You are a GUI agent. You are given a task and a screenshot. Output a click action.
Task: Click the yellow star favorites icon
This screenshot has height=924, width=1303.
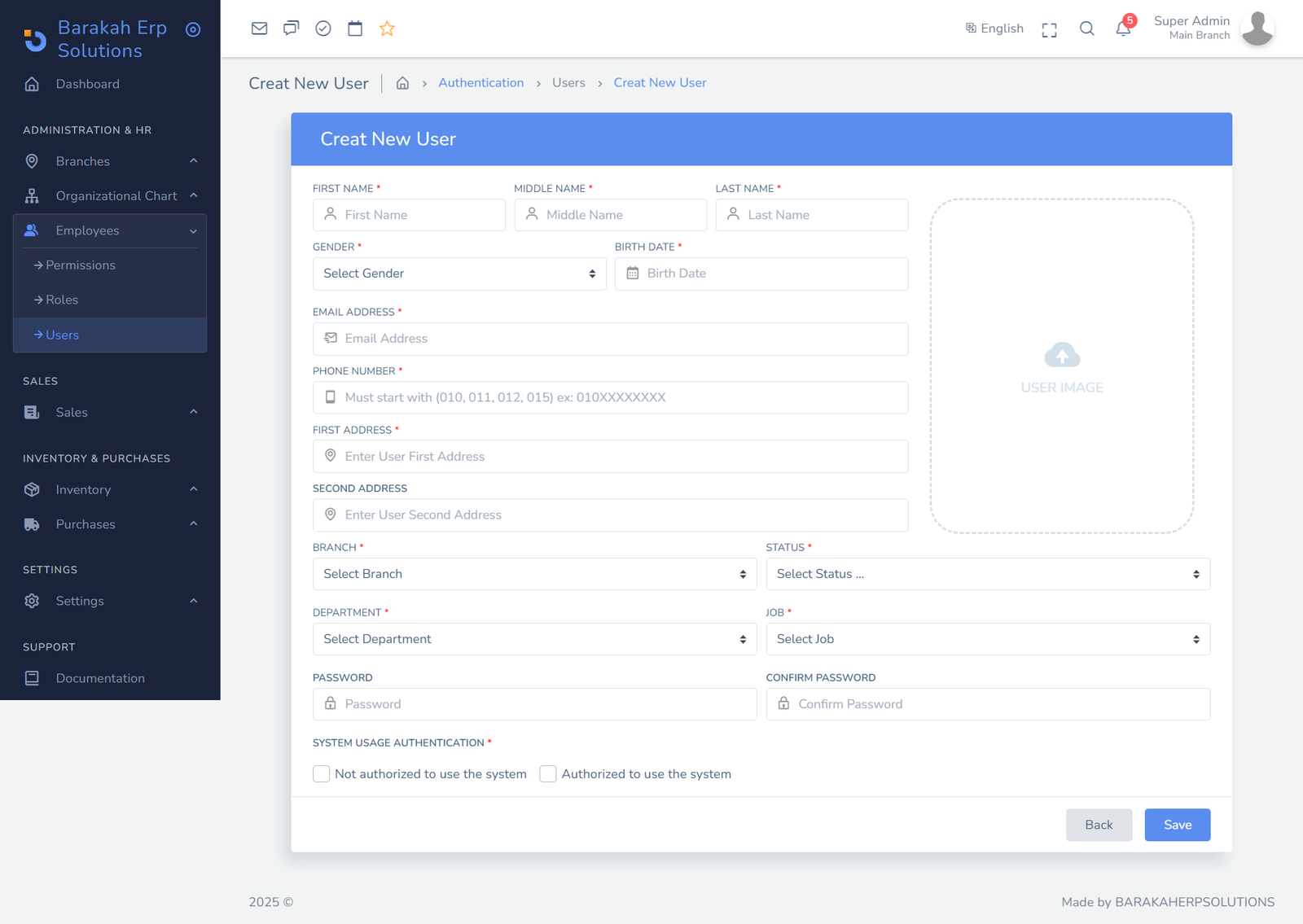387,28
